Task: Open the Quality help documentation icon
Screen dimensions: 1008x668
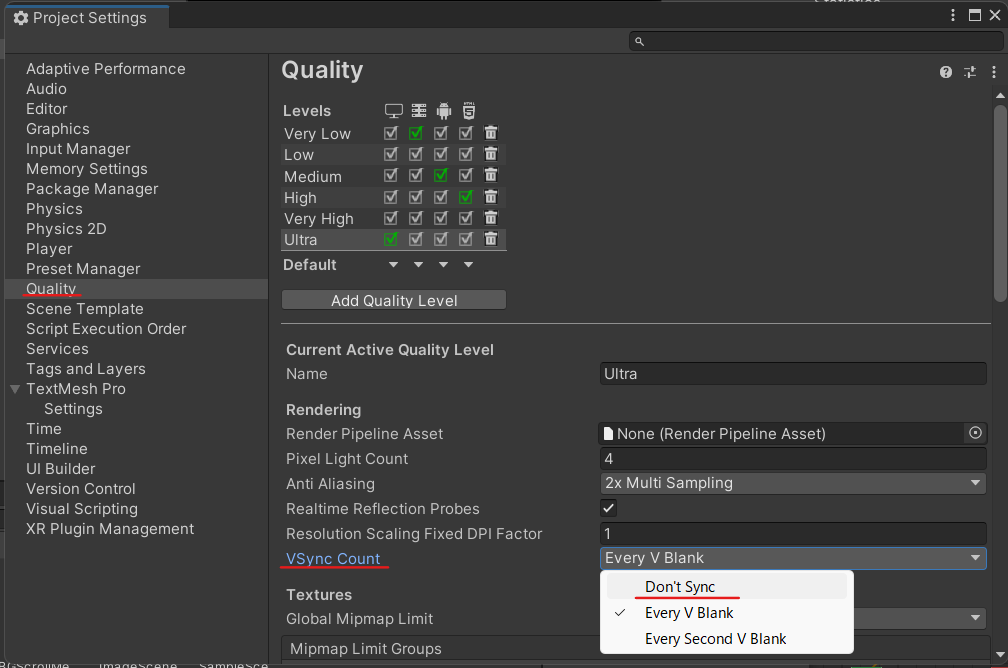Action: click(x=946, y=72)
